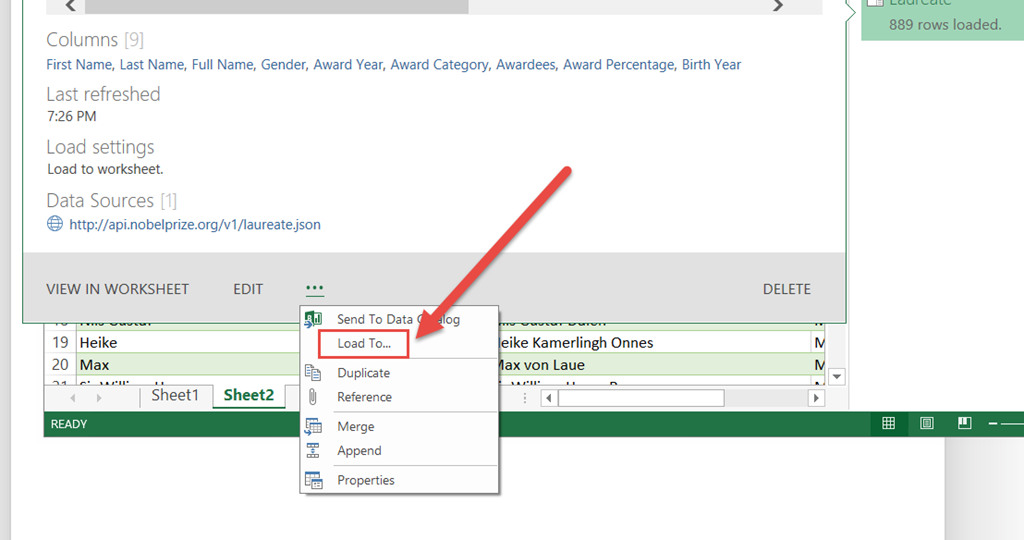This screenshot has height=540, width=1024.
Task: Click the zoom out minus button
Action: 992,424
